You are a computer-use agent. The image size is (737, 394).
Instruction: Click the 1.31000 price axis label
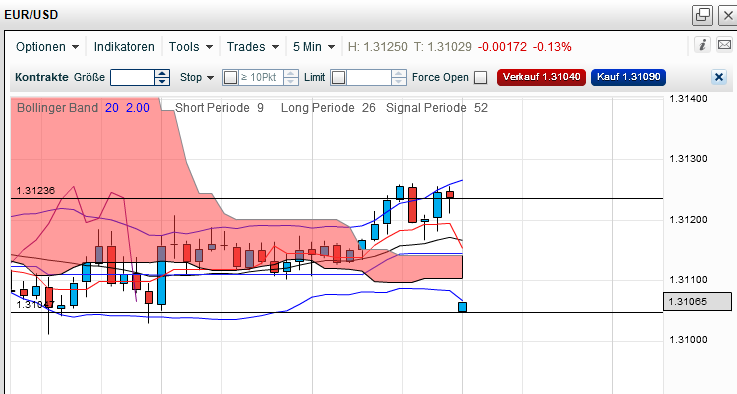coord(688,340)
